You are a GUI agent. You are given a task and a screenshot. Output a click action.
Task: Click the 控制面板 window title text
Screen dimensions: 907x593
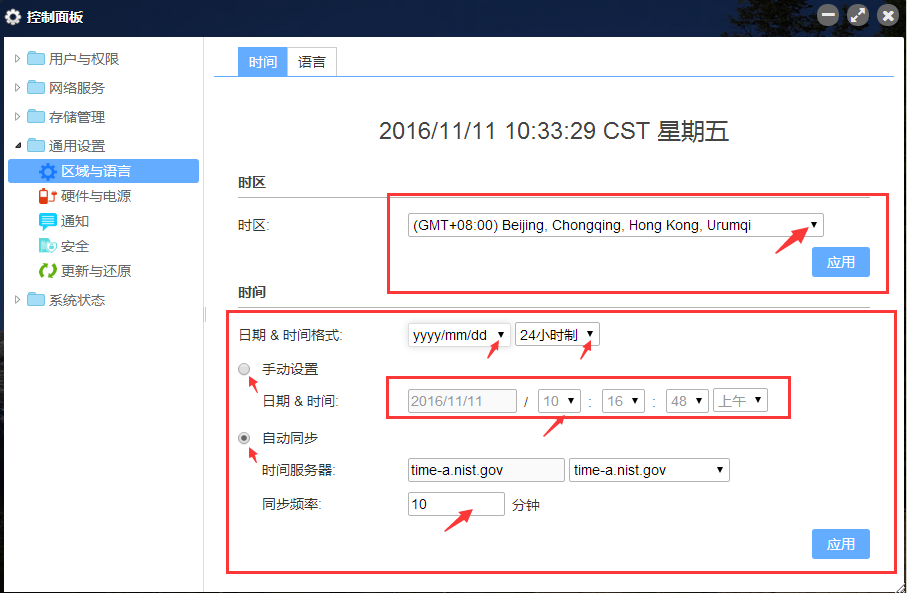[x=55, y=17]
